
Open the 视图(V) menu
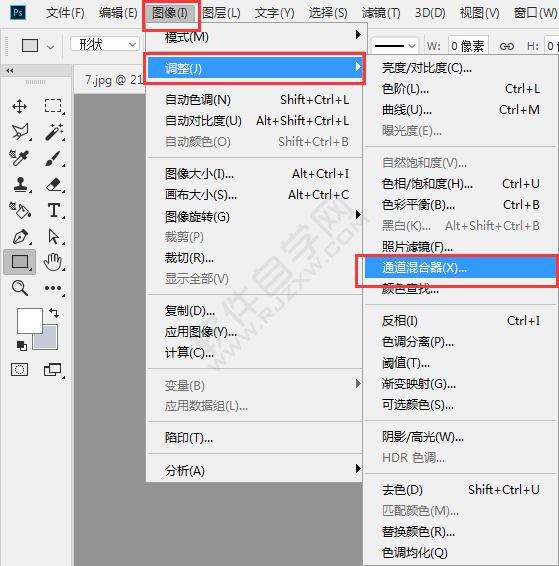click(x=480, y=13)
